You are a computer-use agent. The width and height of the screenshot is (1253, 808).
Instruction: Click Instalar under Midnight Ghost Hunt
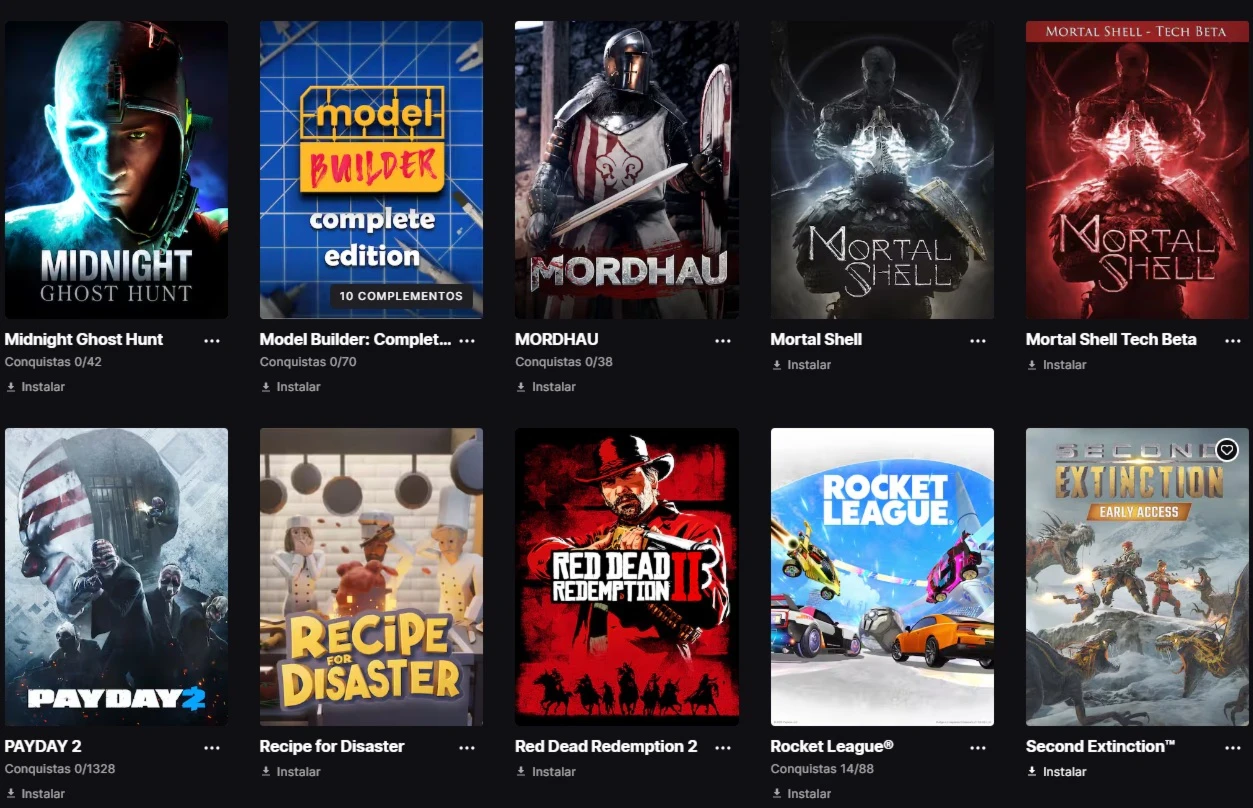36,387
